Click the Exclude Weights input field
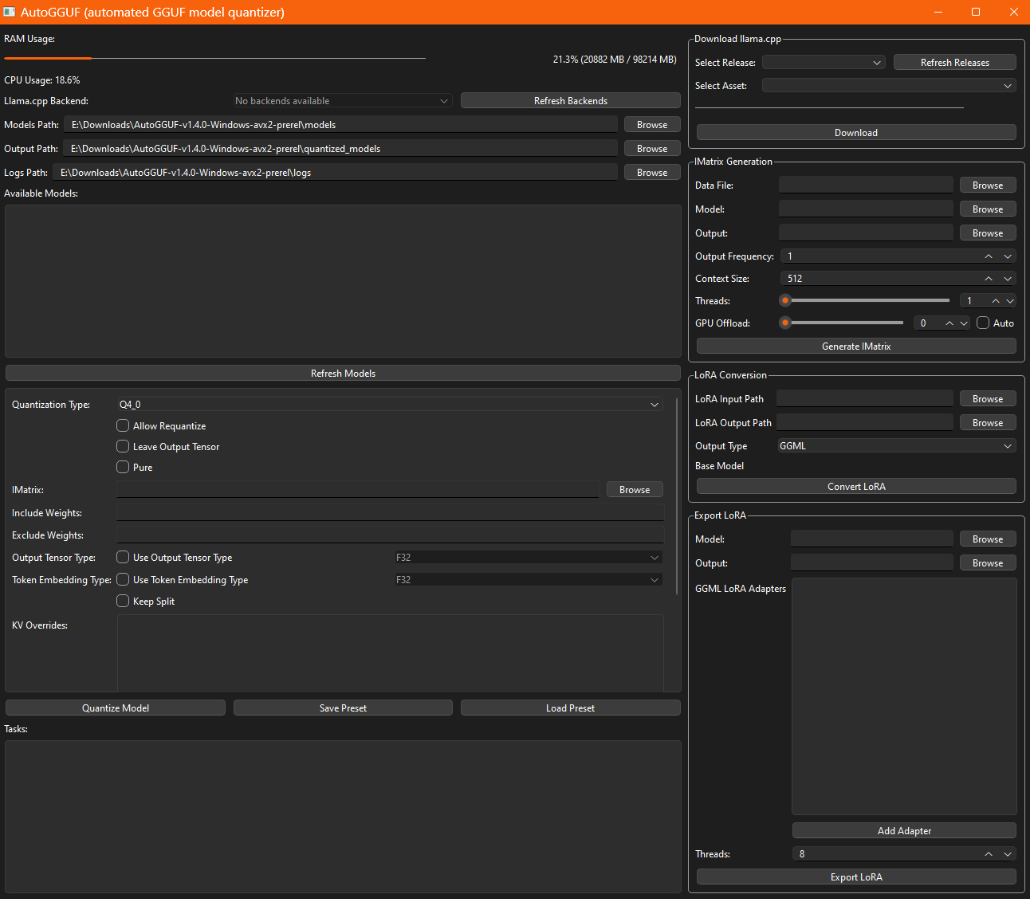 390,535
